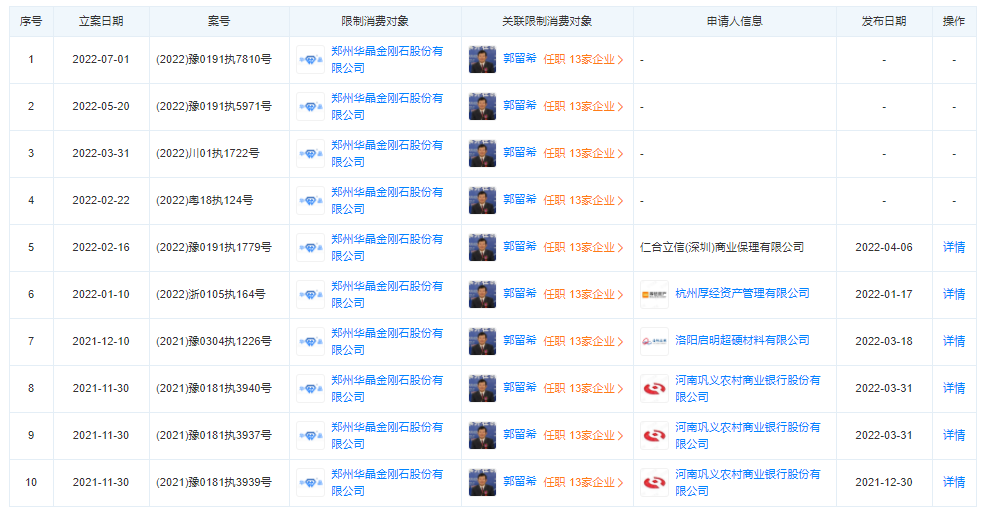
Task: Click the 关联限制消费对象 column header
Action: [x=547, y=21]
